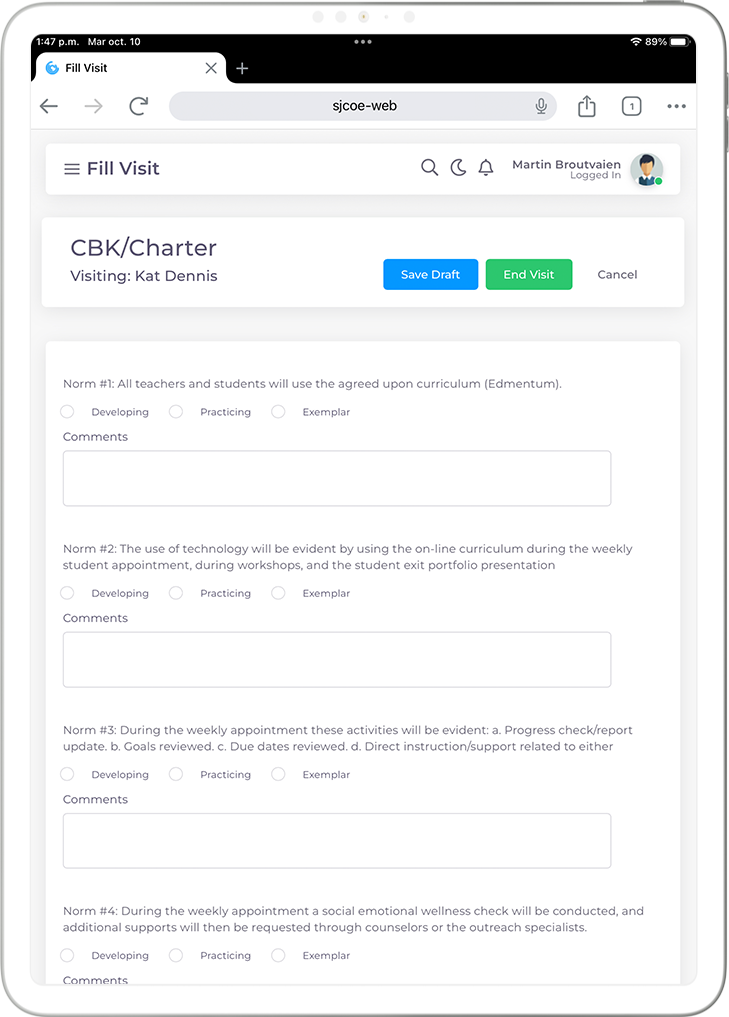Screen dimensions: 729x1017
Task: Select Developing for Norm #1
Action: tap(67, 412)
